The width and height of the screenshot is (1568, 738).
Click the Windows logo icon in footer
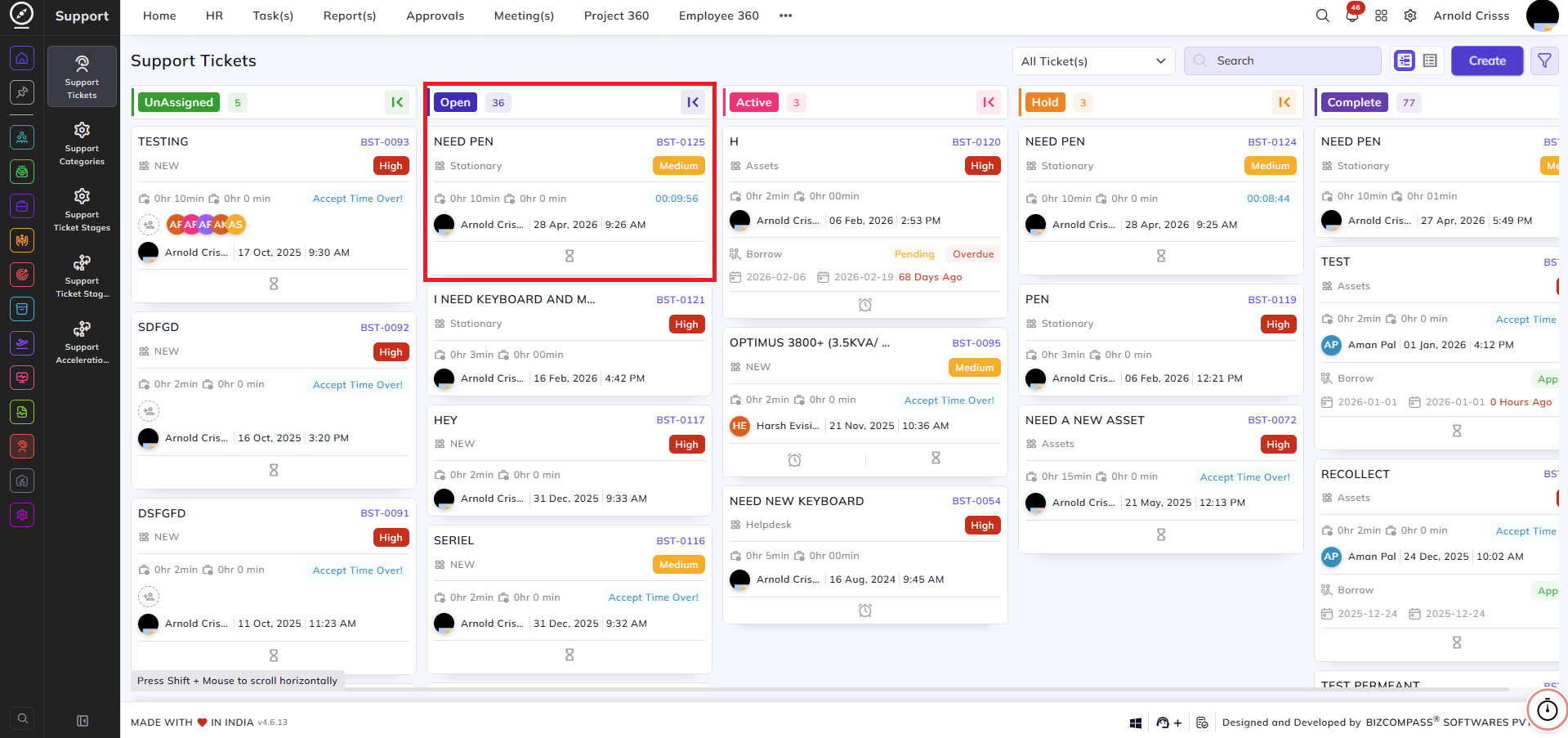pyautogui.click(x=1135, y=722)
